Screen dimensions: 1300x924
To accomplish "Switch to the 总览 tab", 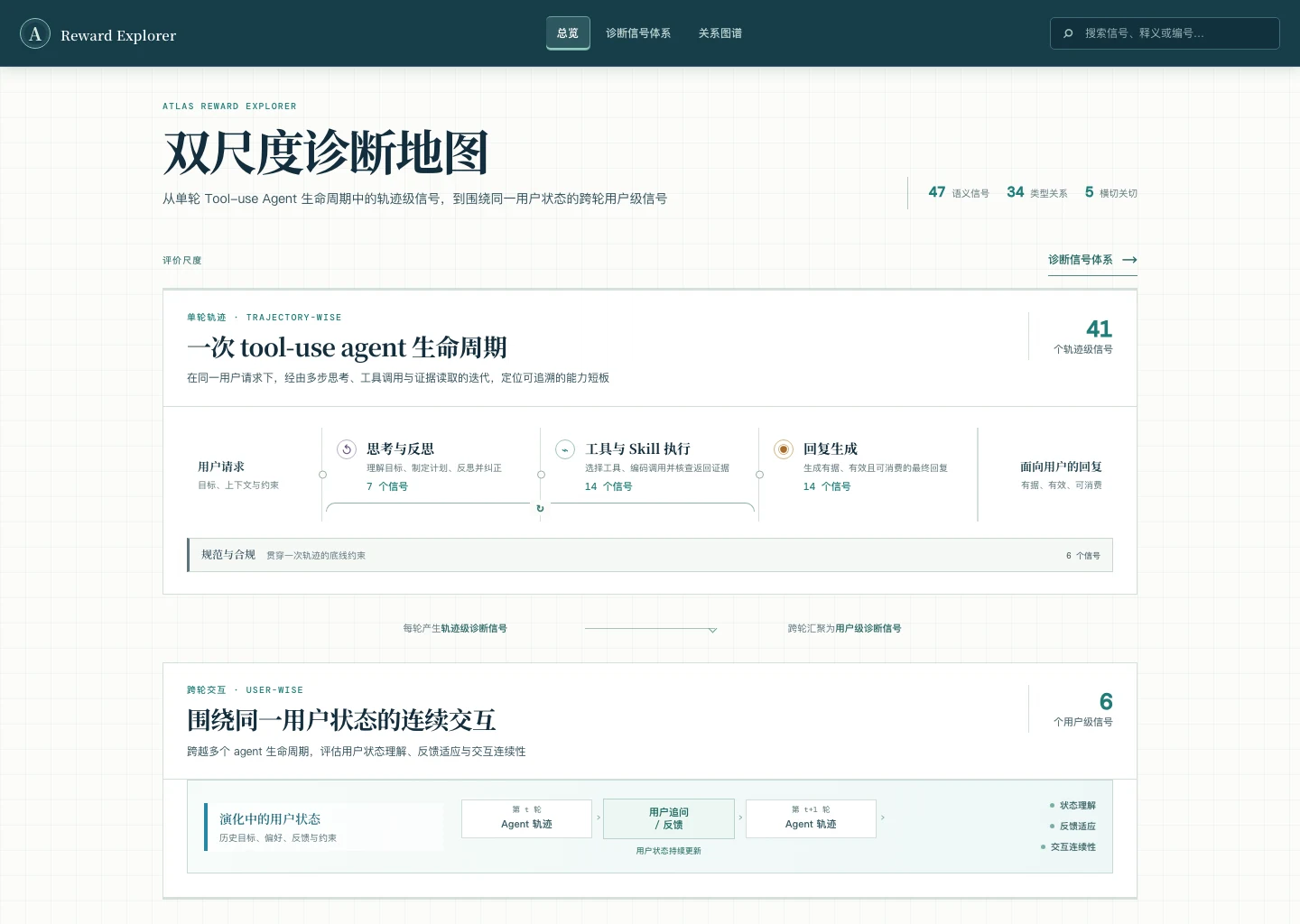I will [568, 33].
